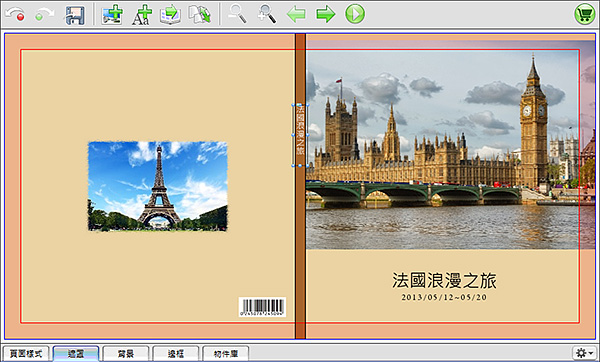
Task: Click the pages swap icon
Action: [200, 15]
